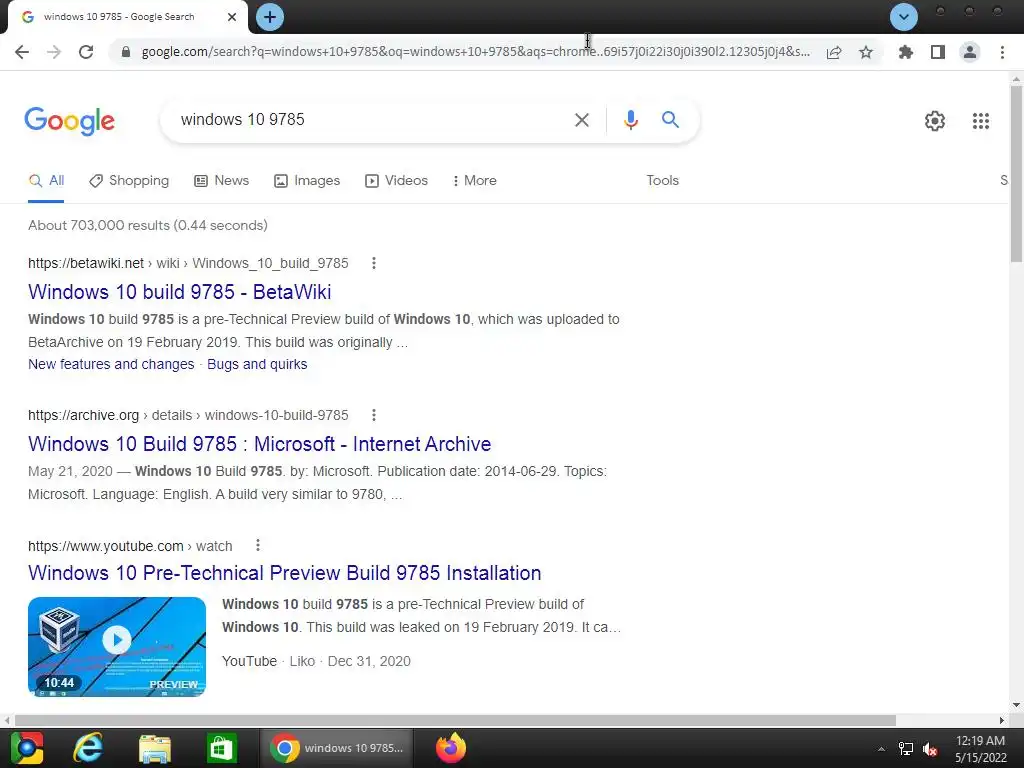Open the Internet Archive result title

coord(259,444)
